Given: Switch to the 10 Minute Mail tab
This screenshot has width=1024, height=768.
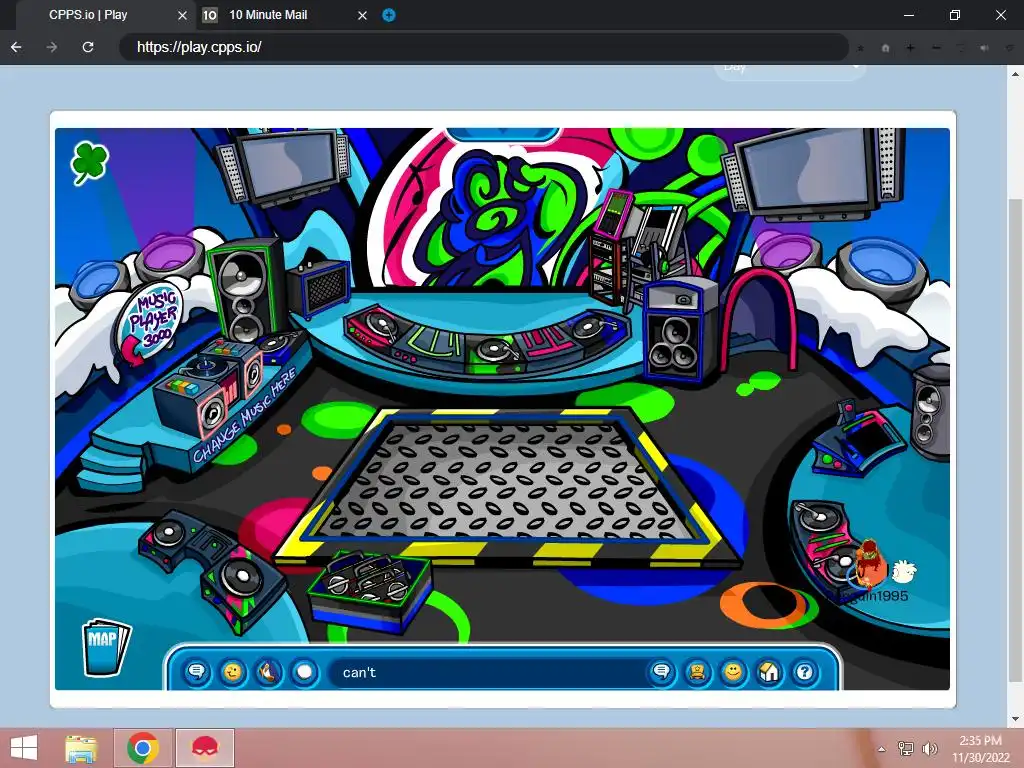Looking at the screenshot, I should tap(268, 14).
